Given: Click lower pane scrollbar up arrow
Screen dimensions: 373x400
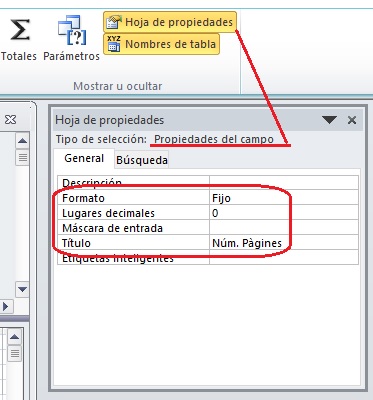Looking at the screenshot, I should click(14, 337).
